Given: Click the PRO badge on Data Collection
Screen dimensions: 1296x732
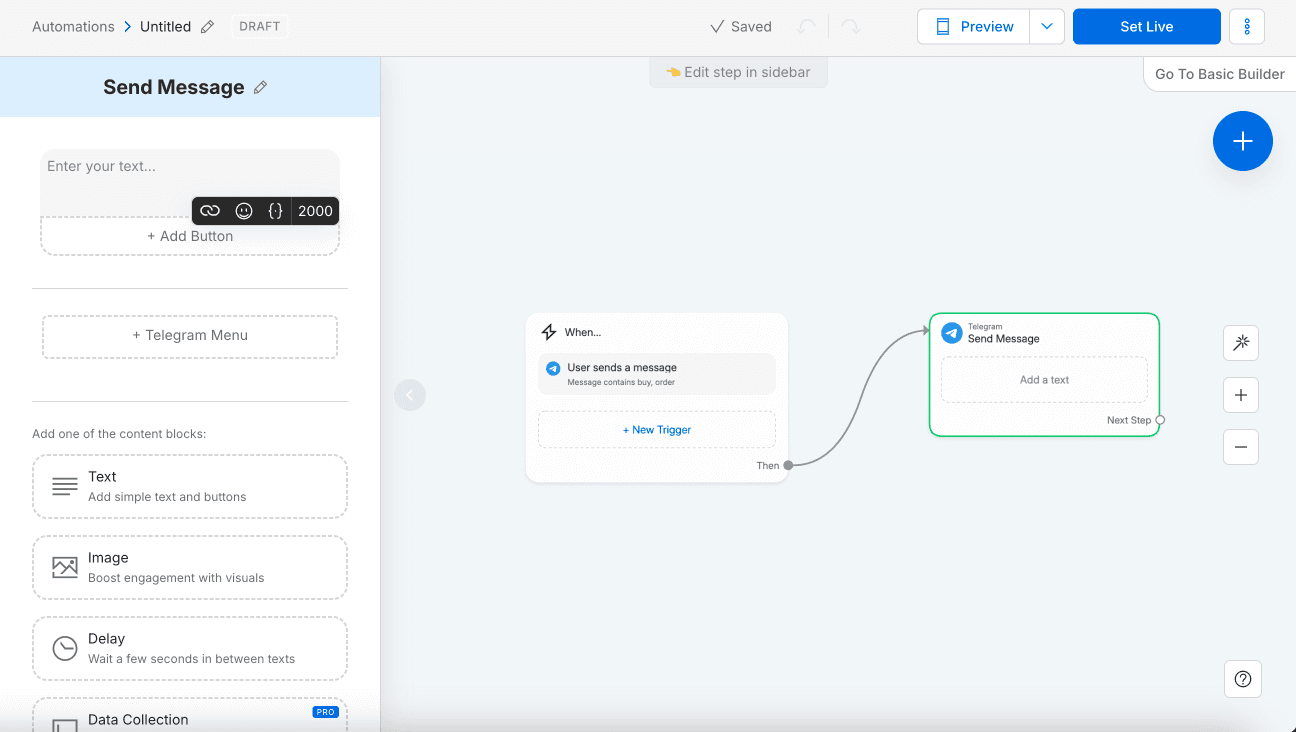Looking at the screenshot, I should pos(325,712).
